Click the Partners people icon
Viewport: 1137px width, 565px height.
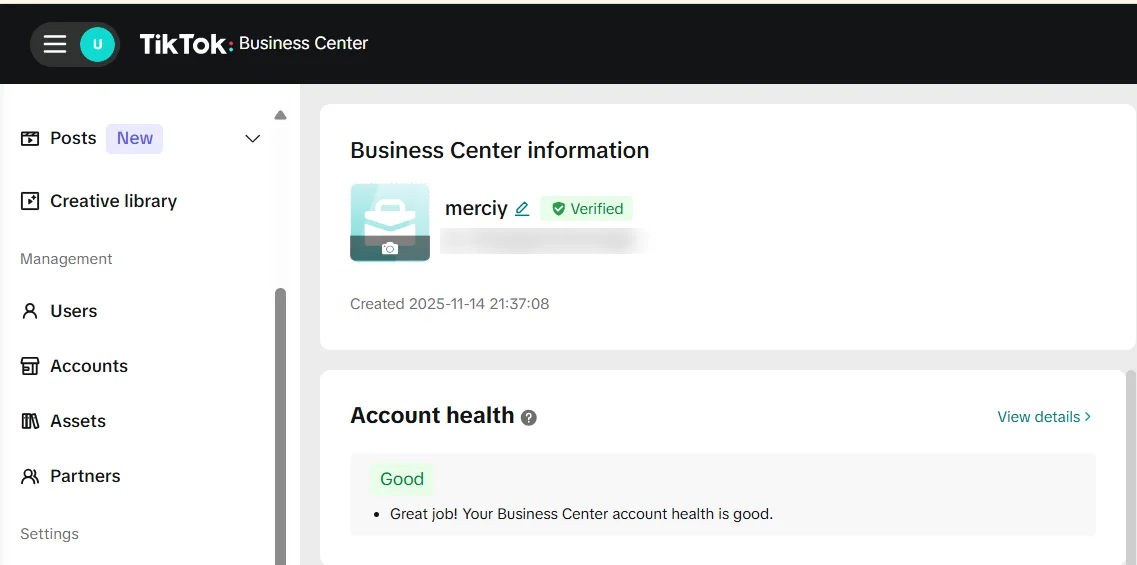coord(30,477)
